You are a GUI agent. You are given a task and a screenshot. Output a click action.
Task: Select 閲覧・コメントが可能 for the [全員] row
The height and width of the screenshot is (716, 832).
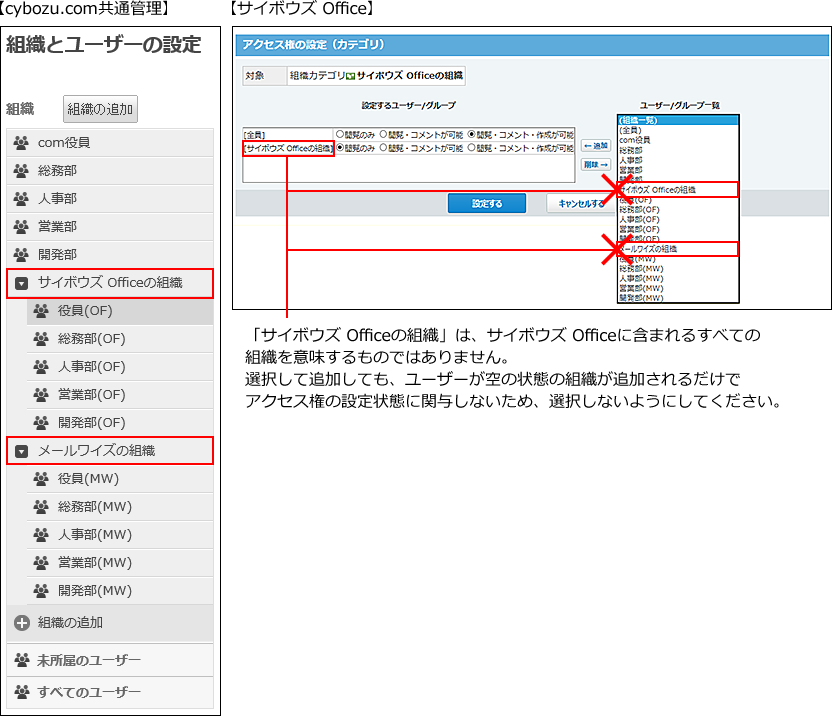coord(384,134)
